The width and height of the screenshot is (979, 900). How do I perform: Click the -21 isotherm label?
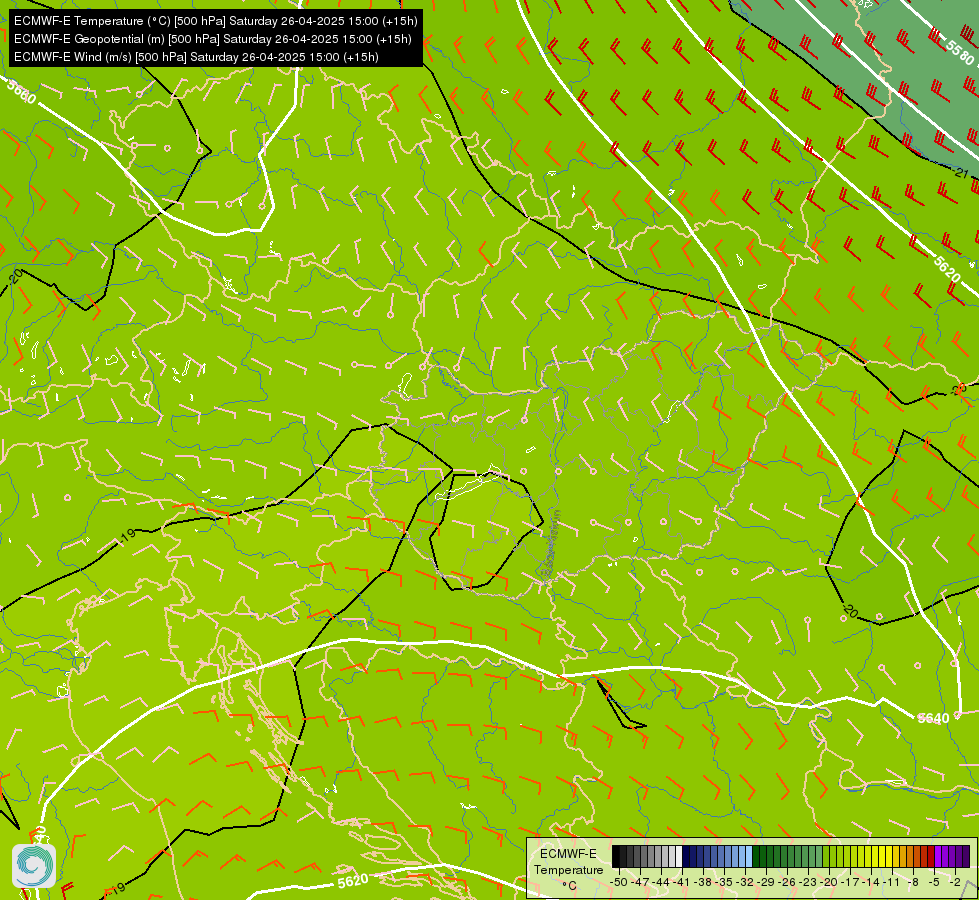962,172
